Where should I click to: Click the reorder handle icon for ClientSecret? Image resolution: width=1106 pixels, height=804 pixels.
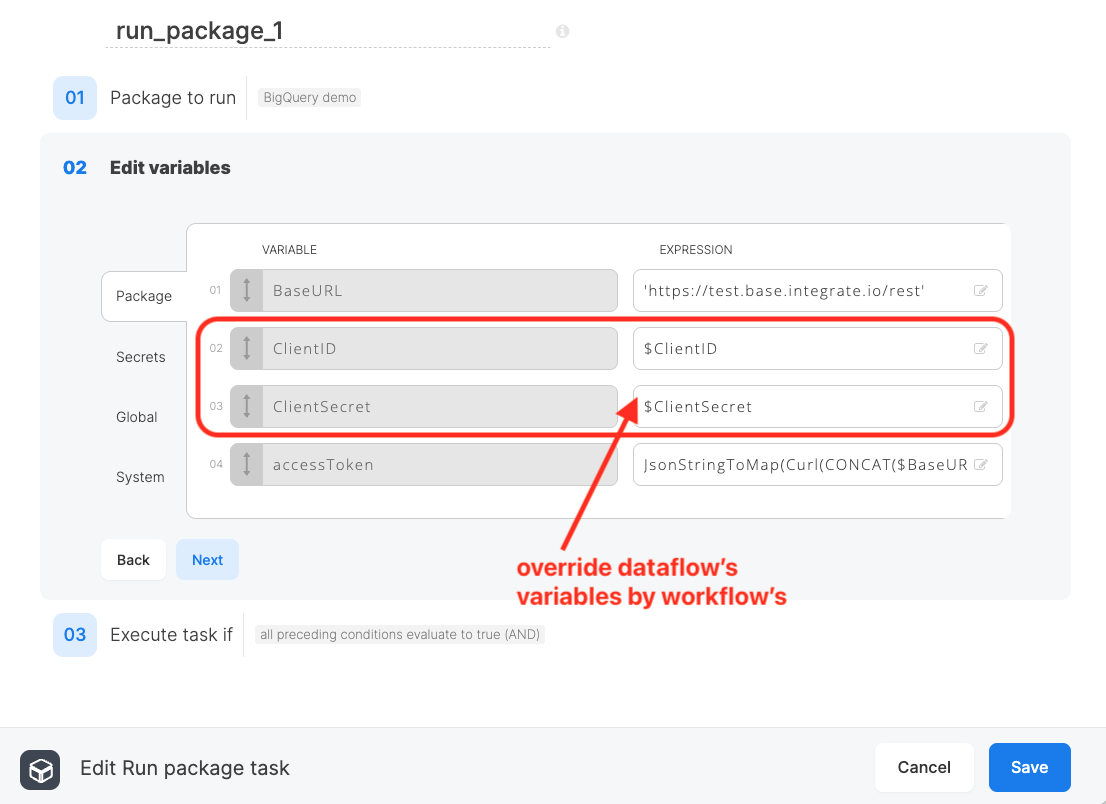pos(247,406)
